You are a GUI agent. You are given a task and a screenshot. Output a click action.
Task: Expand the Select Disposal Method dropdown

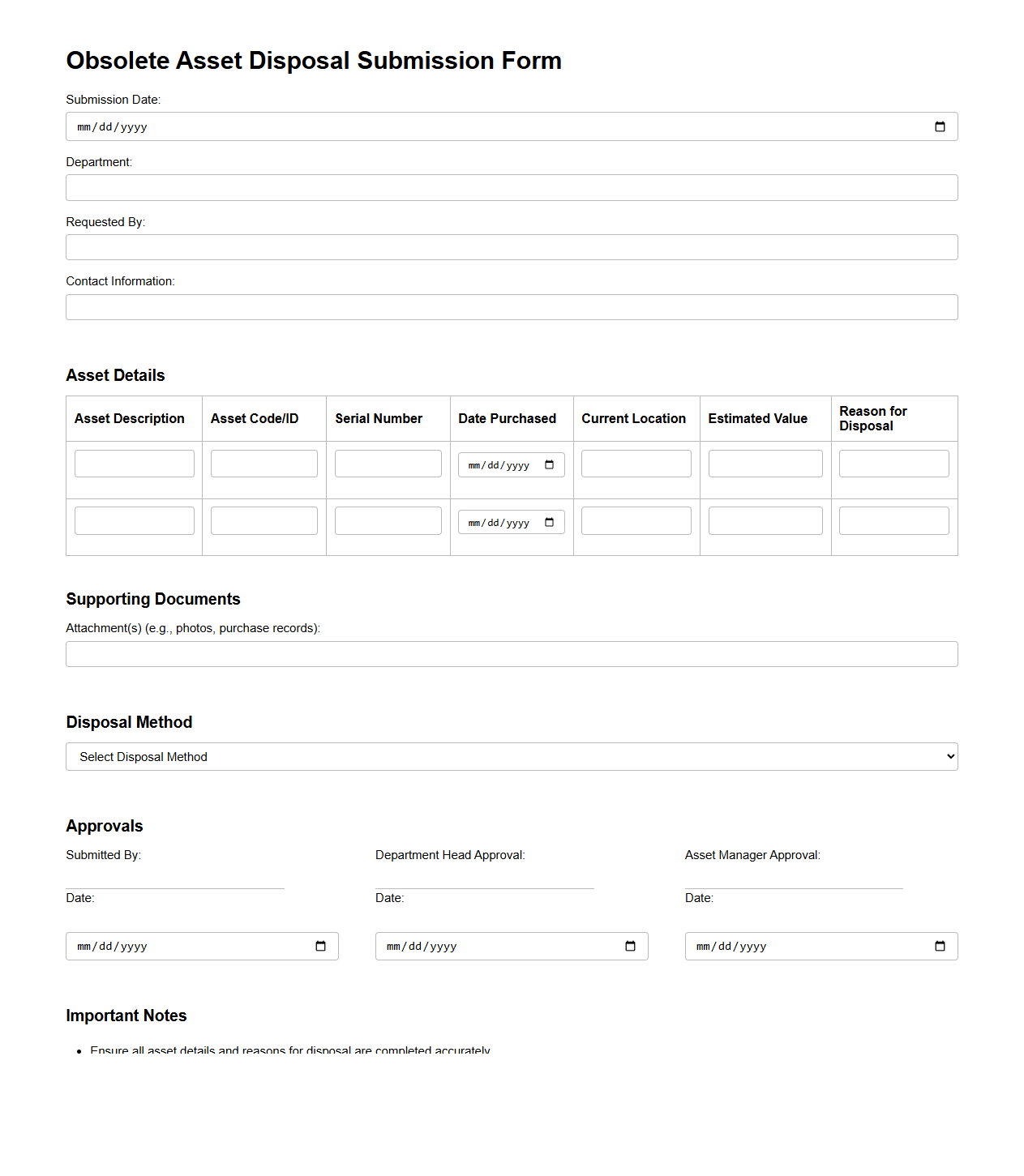point(512,757)
